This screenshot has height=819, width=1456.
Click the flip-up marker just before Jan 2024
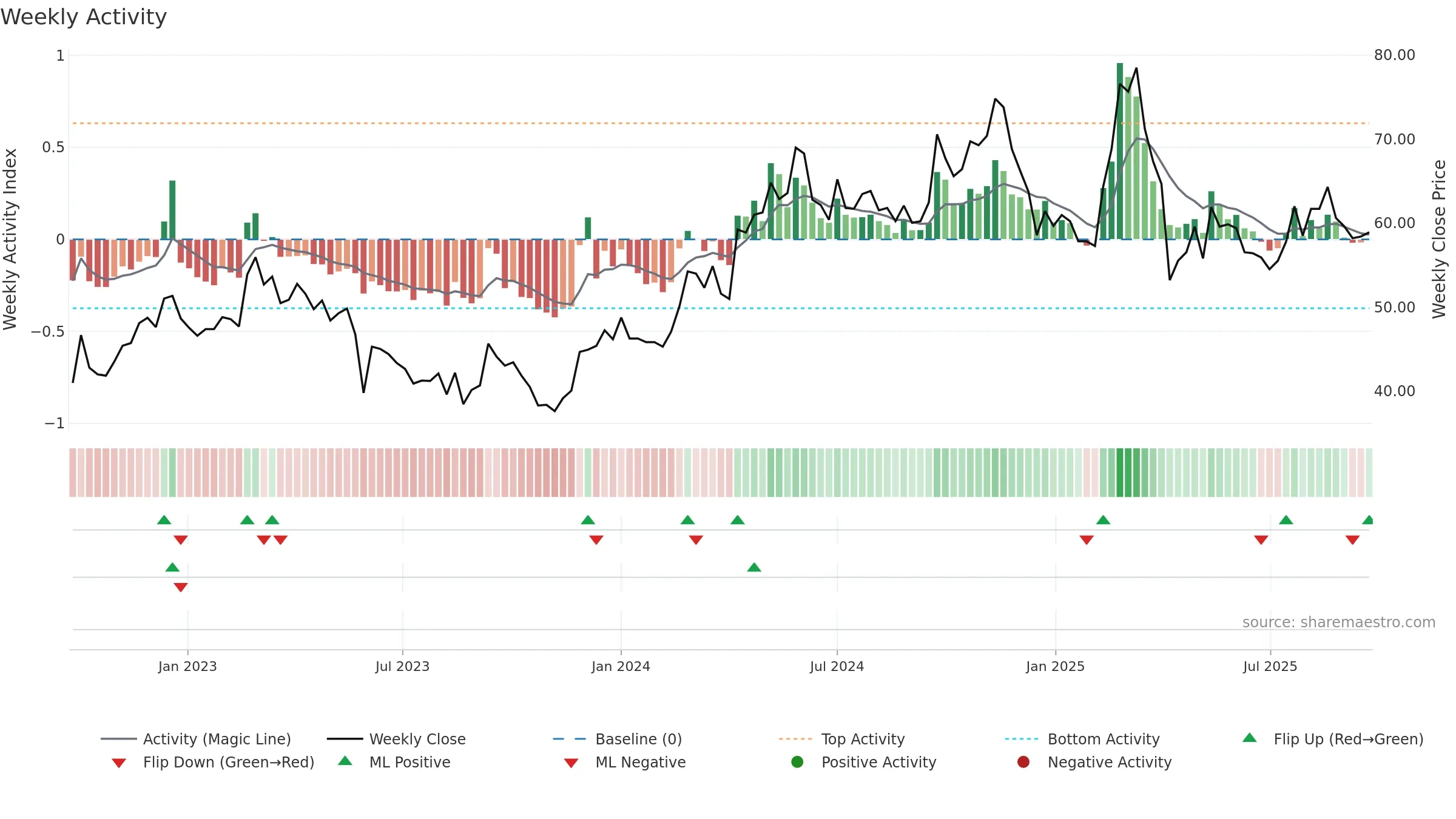pyautogui.click(x=588, y=520)
